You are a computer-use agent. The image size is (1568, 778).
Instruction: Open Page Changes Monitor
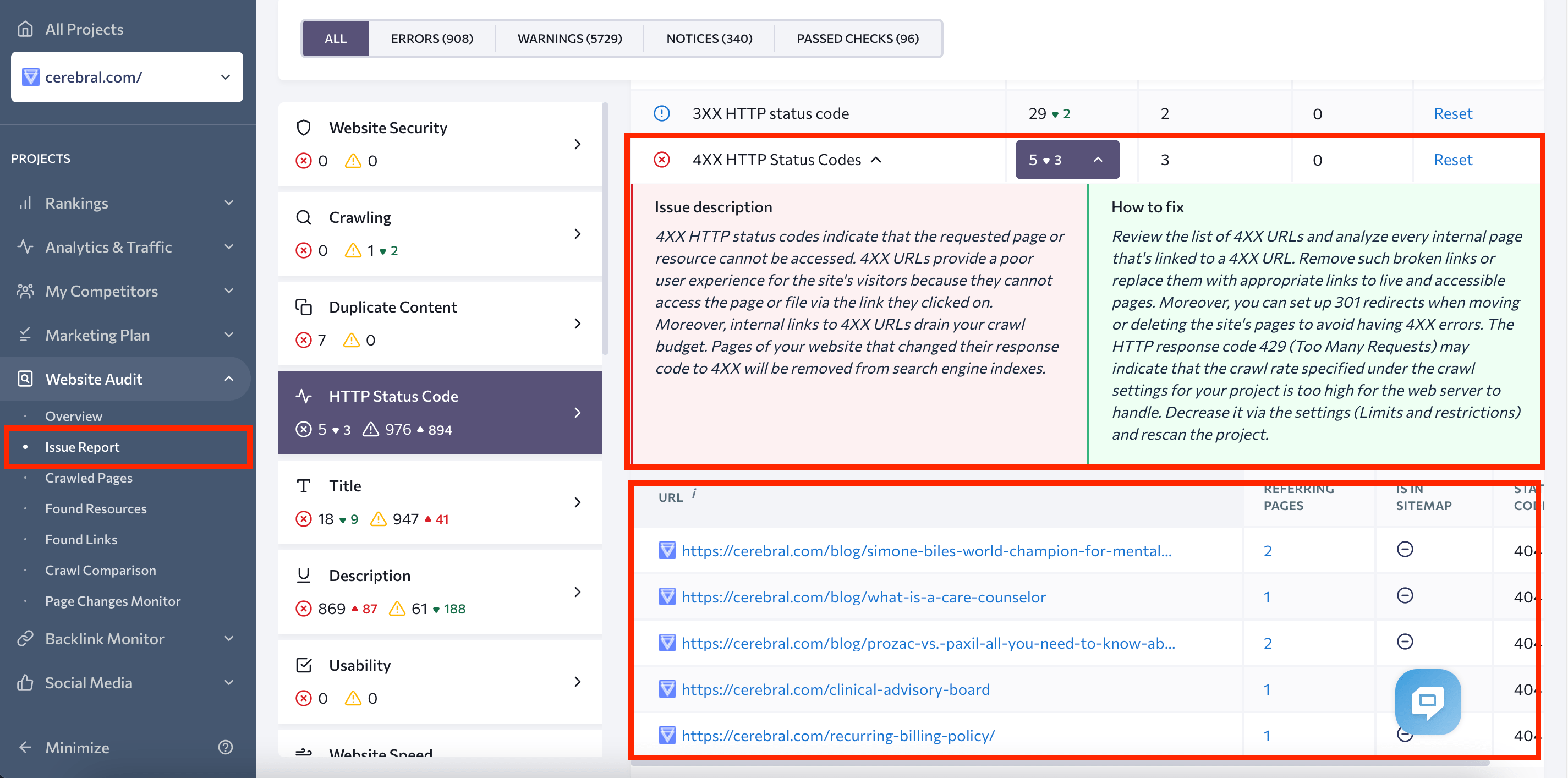[x=113, y=601]
